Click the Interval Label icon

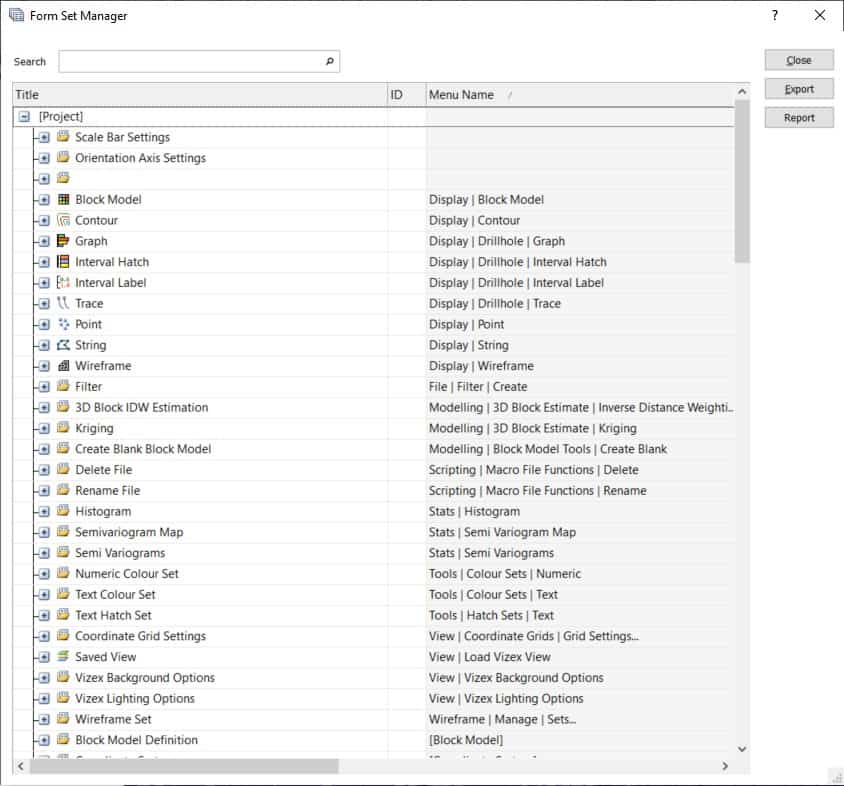[64, 283]
